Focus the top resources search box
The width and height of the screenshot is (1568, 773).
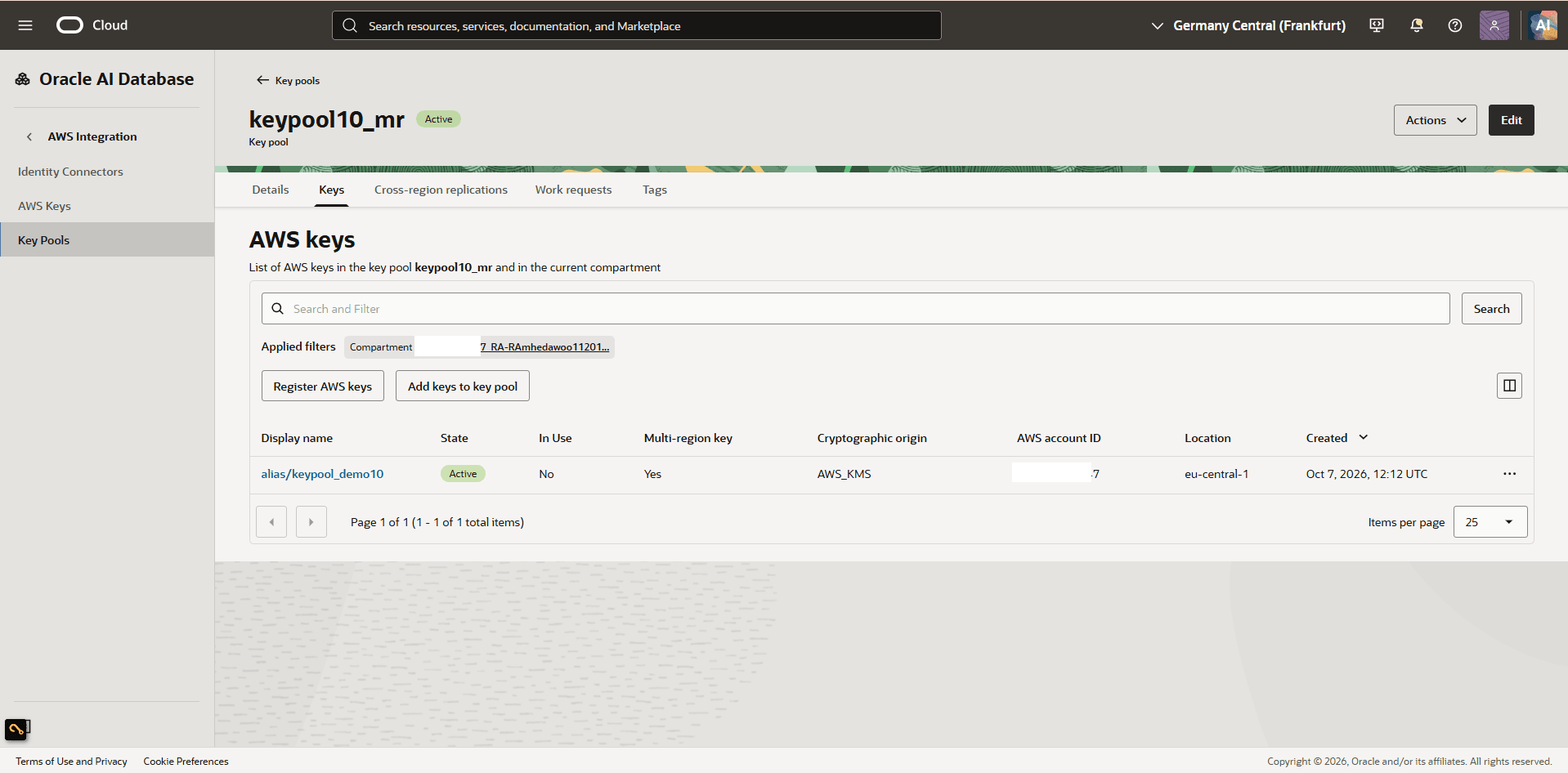[636, 25]
